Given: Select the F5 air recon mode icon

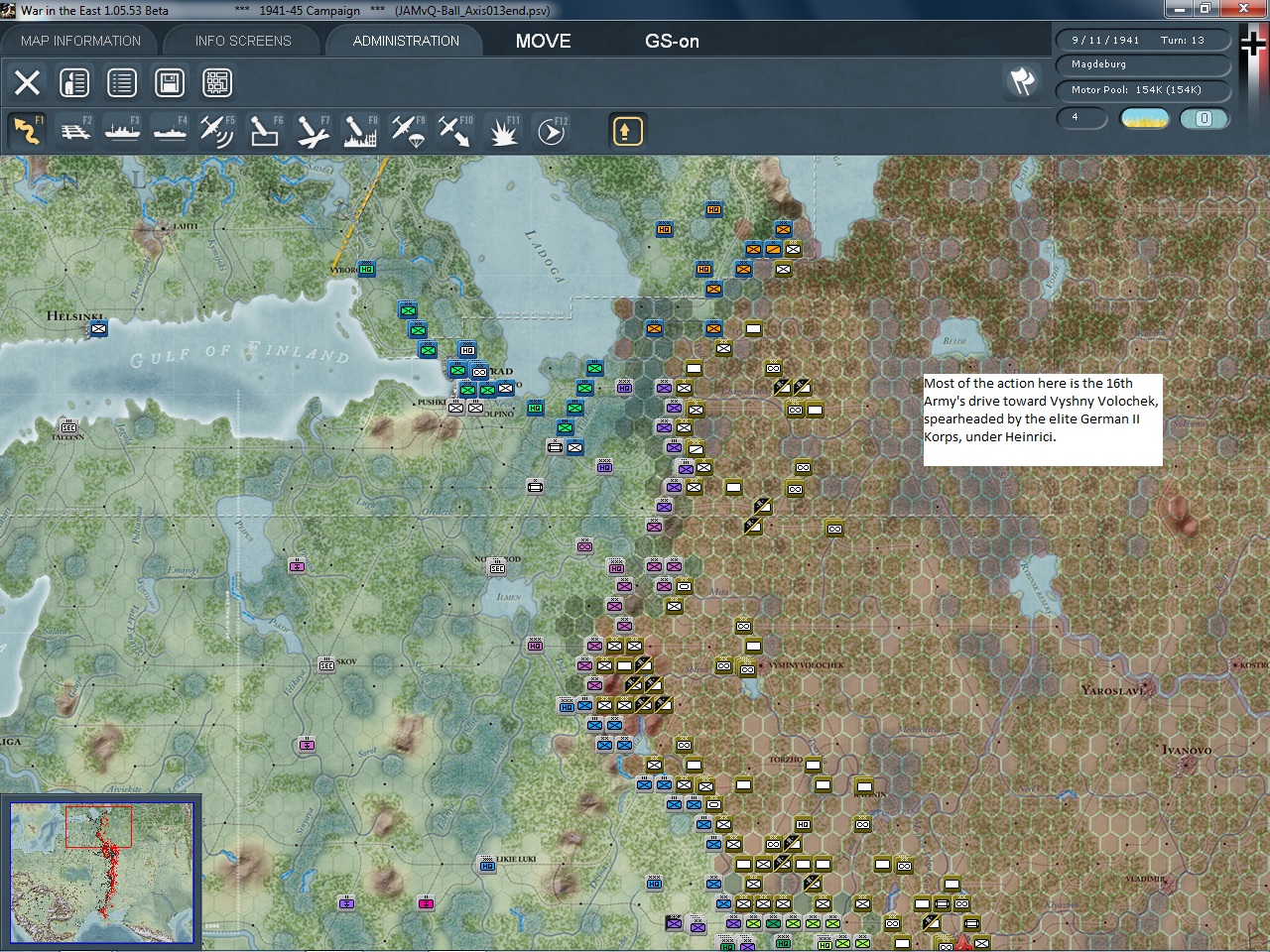Looking at the screenshot, I should point(217,131).
